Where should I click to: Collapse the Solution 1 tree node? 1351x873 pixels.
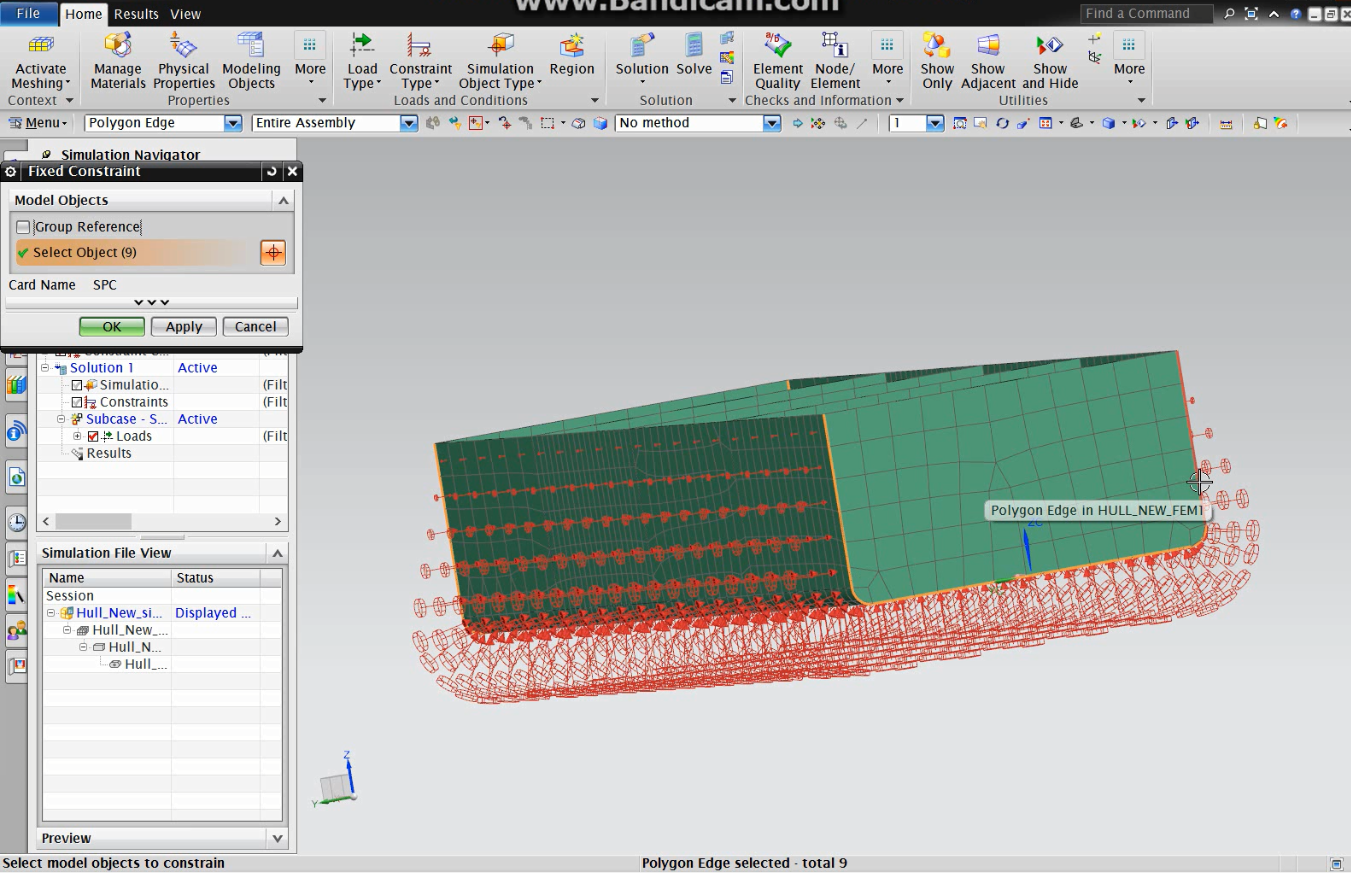click(45, 368)
